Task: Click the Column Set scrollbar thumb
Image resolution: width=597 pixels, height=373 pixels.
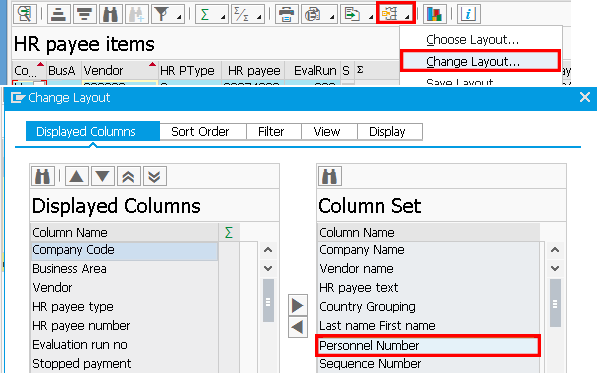Action: pyautogui.click(x=555, y=303)
